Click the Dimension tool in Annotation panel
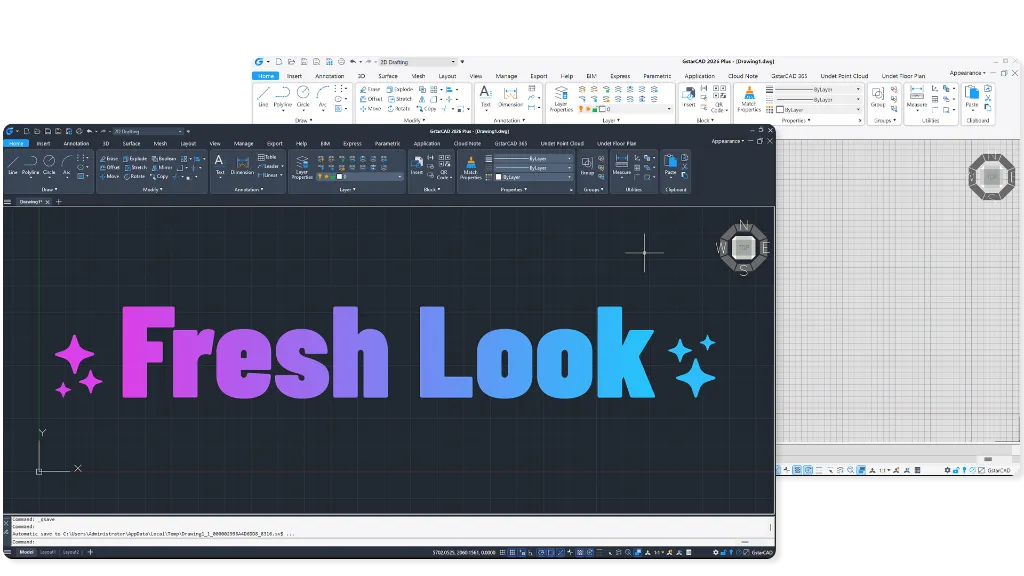 pyautogui.click(x=242, y=165)
